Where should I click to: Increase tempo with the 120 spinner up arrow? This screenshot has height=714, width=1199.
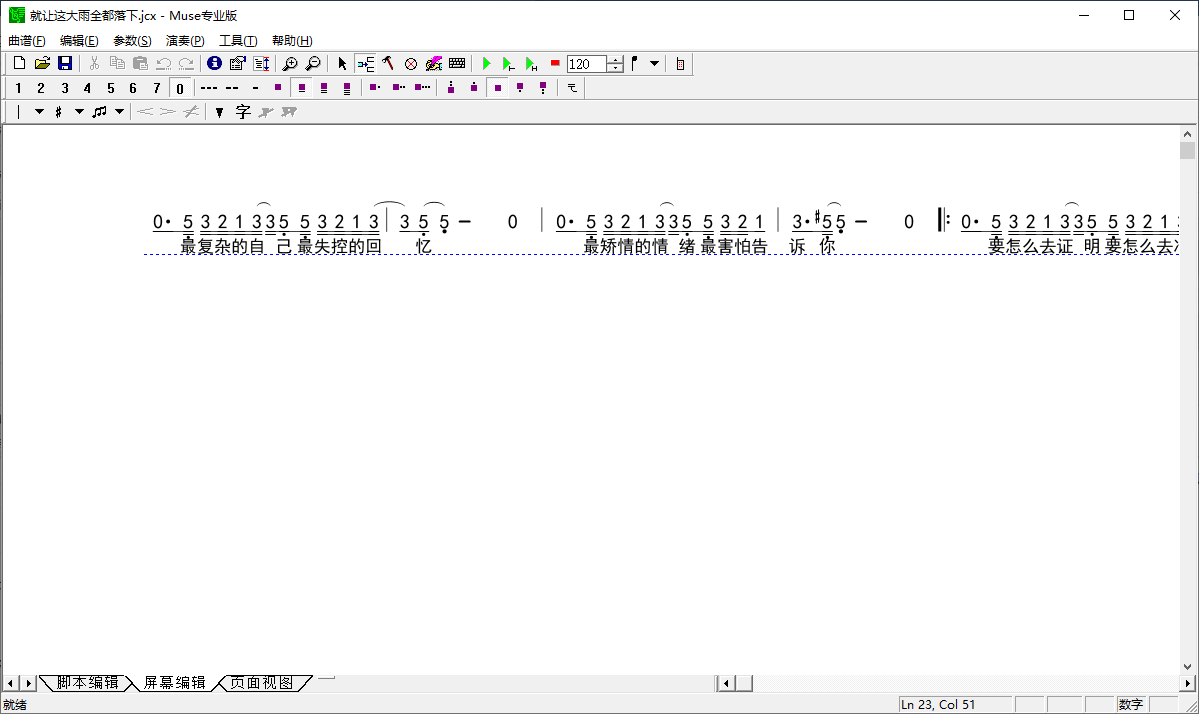tap(615, 58)
